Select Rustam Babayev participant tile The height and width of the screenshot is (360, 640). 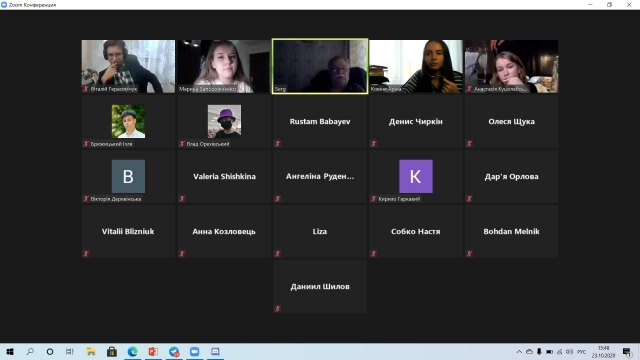tap(320, 121)
